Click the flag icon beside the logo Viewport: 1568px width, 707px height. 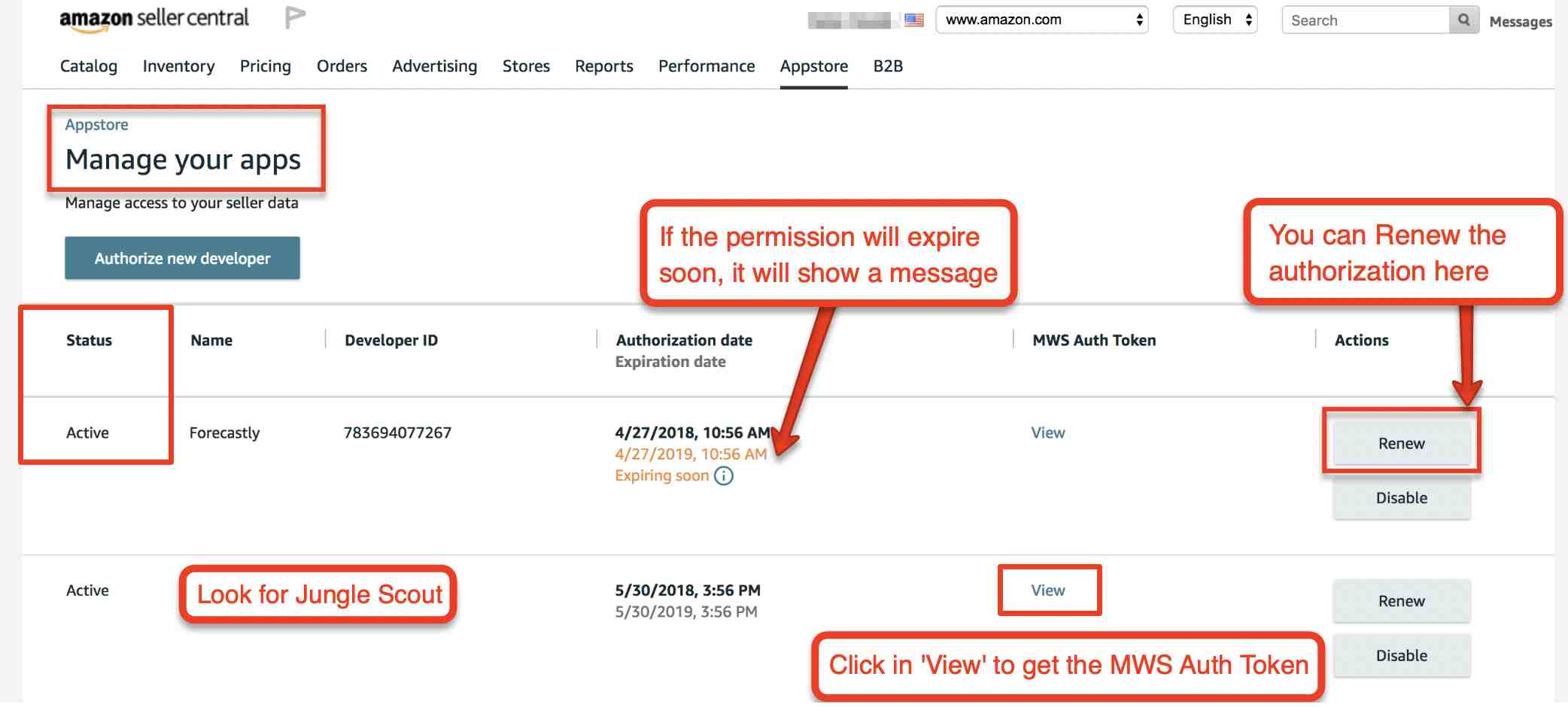pos(295,17)
